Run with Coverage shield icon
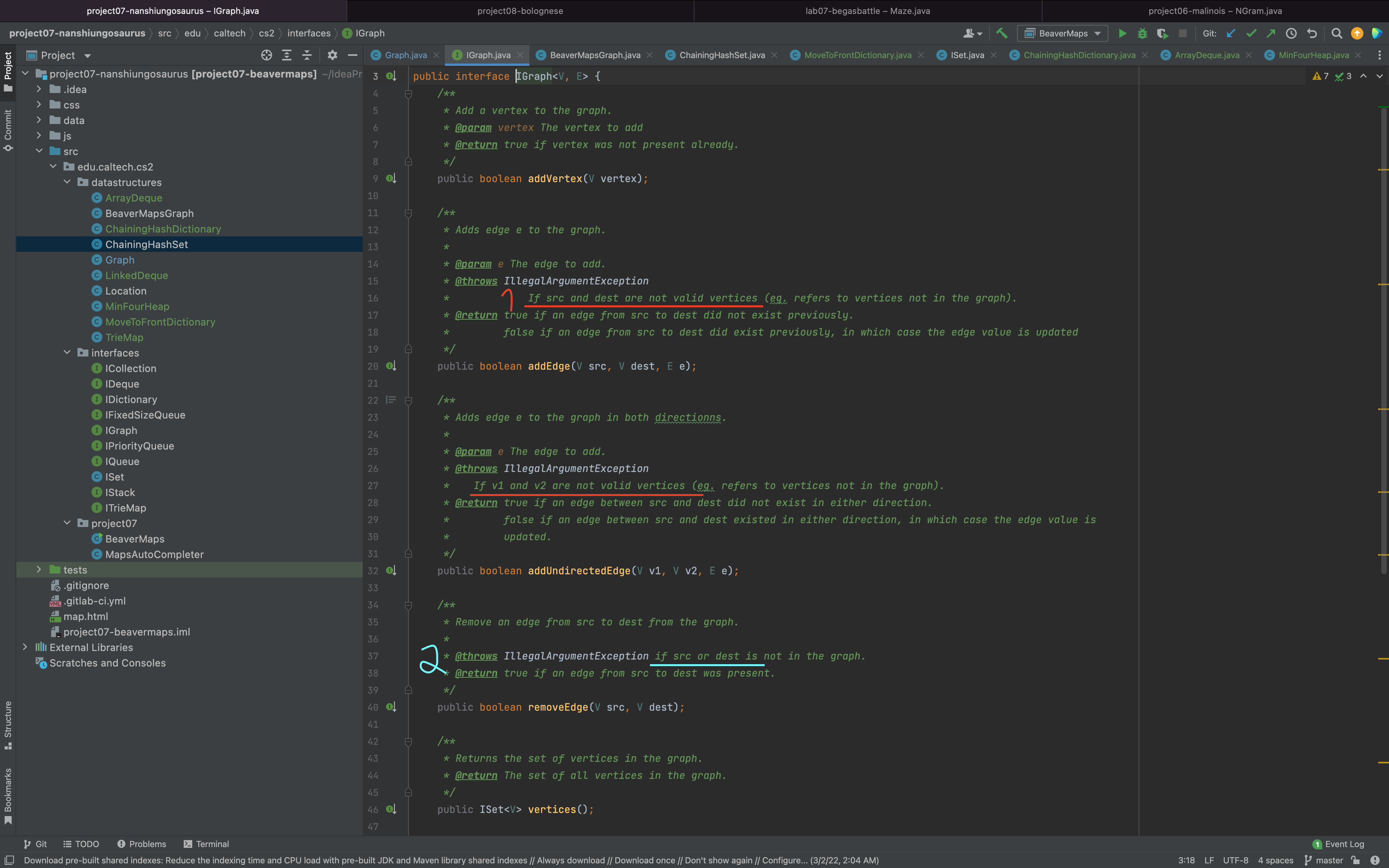Viewport: 1389px width, 868px height. pos(1162,33)
